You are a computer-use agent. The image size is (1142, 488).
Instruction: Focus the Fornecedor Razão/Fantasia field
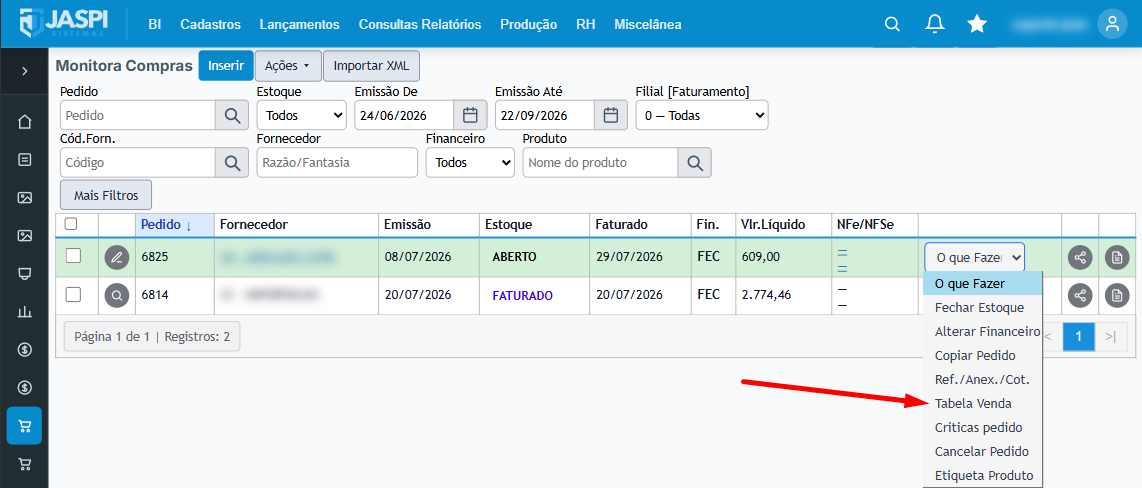pyautogui.click(x=337, y=162)
